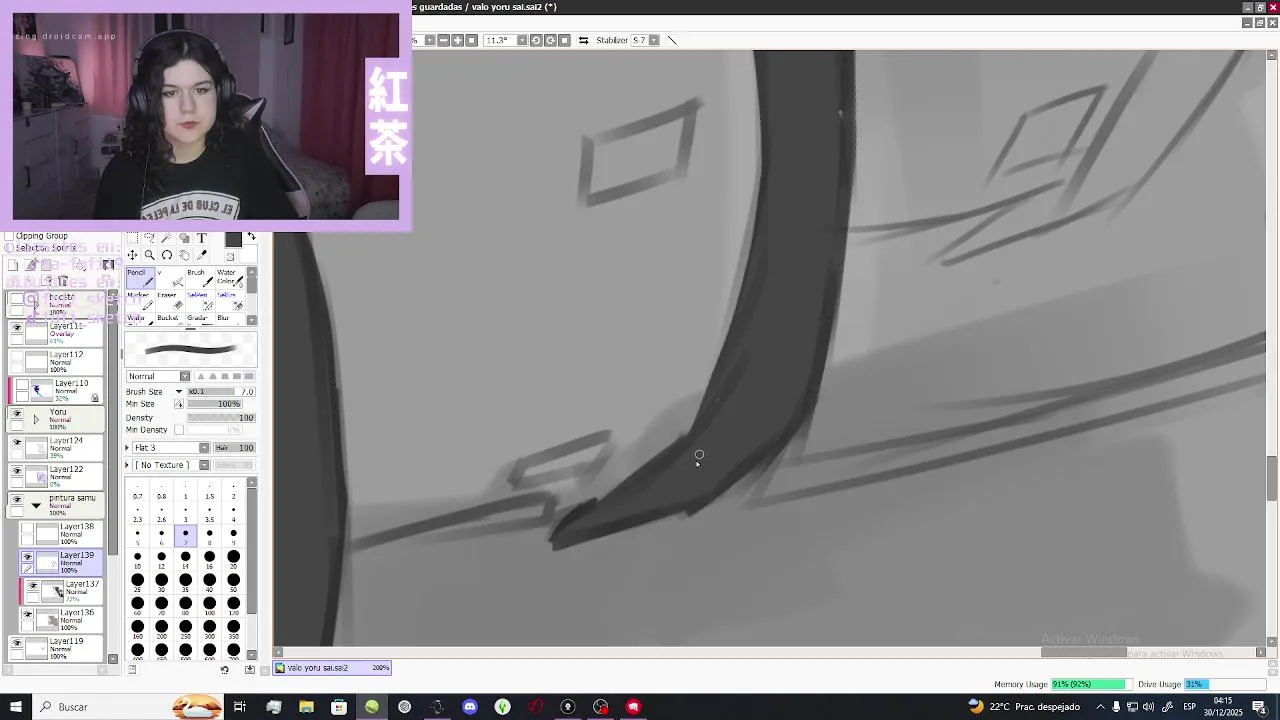Image resolution: width=1280 pixels, height=720 pixels.
Task: Collapse the pintura samu folder
Action: [36, 506]
